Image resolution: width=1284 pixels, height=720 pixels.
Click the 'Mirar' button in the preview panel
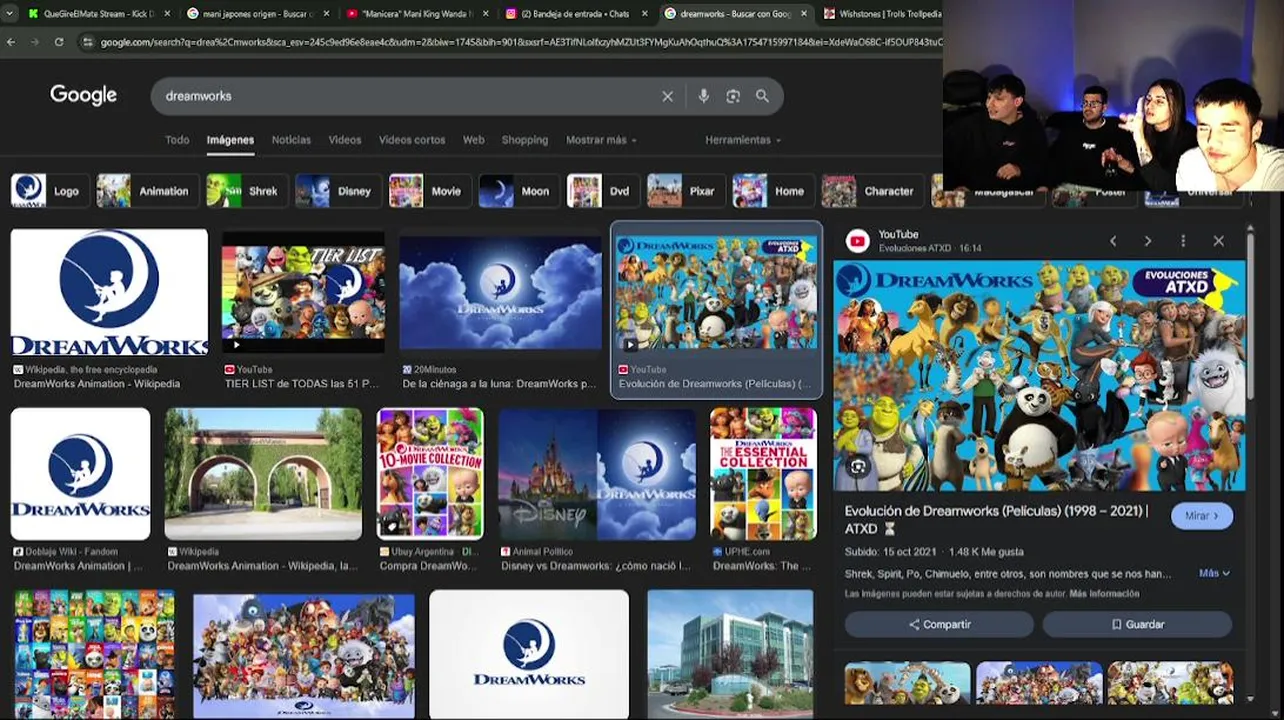(1202, 516)
